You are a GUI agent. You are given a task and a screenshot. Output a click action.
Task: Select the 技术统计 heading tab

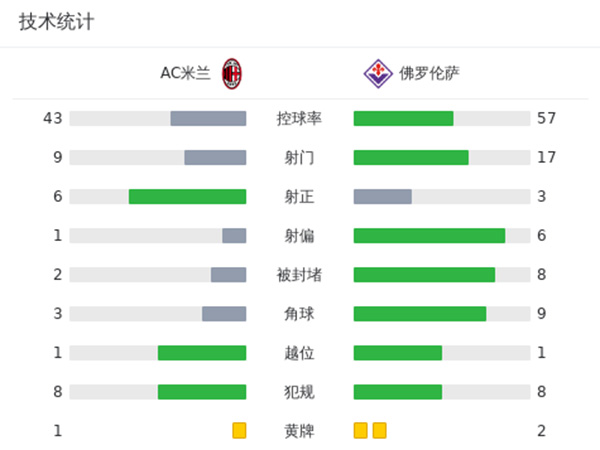[56, 22]
